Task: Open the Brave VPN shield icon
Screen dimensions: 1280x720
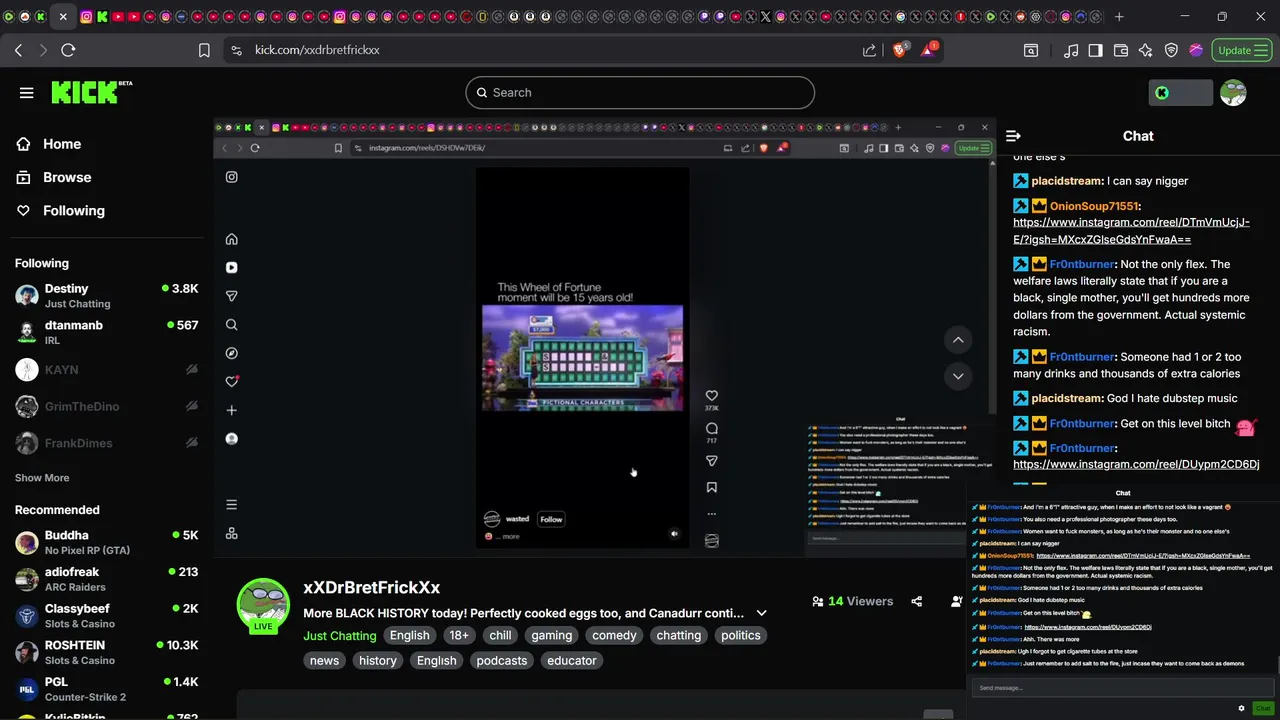Action: (x=1171, y=50)
